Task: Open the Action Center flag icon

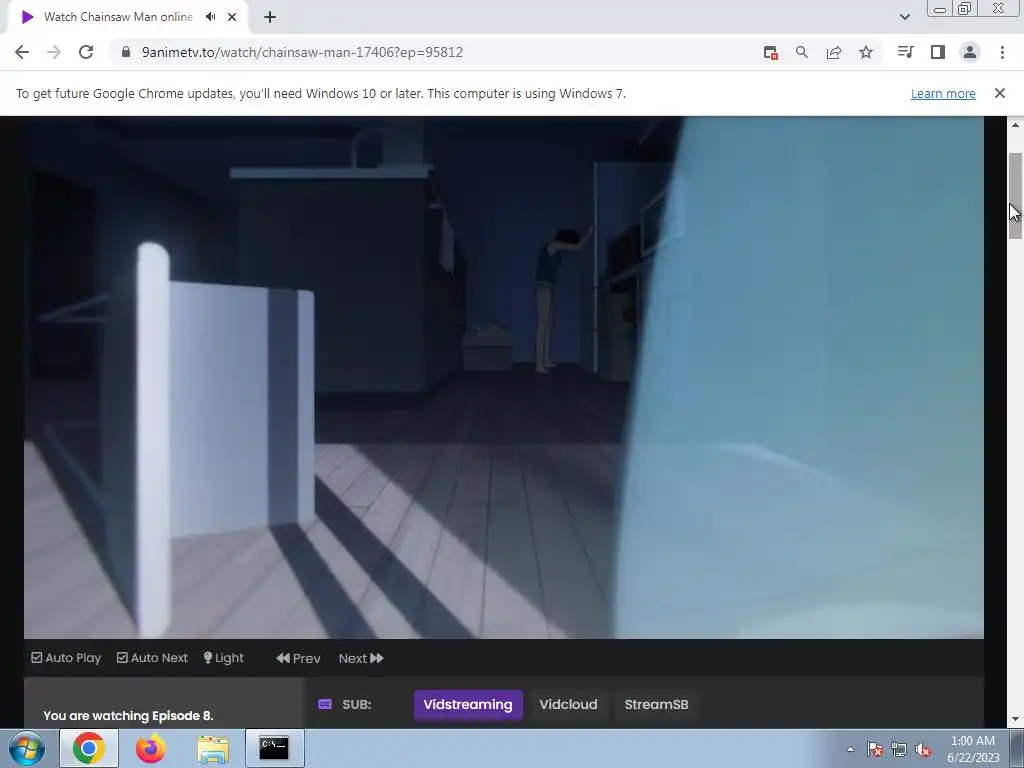Action: pyautogui.click(x=875, y=749)
